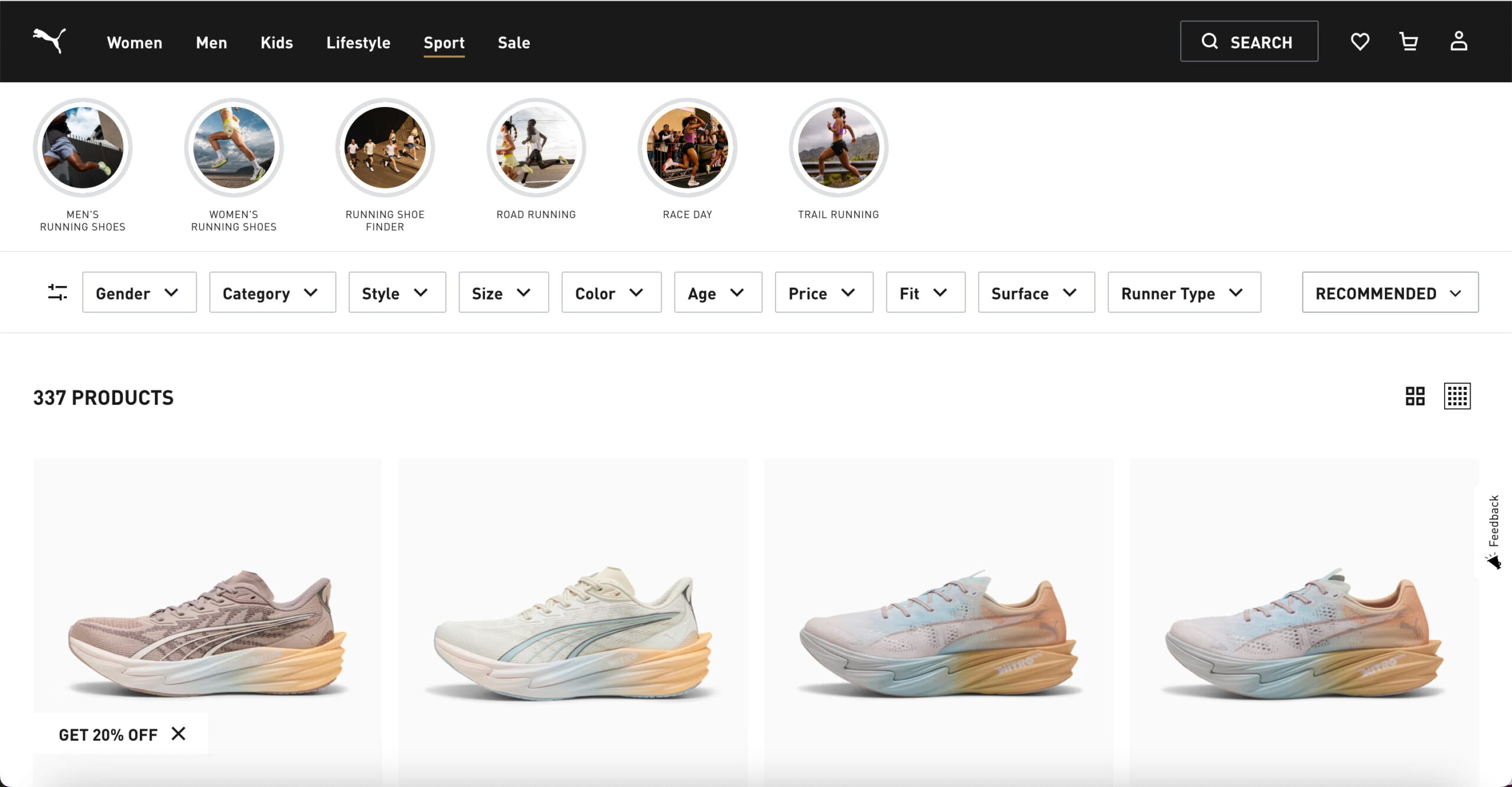Viewport: 1512px width, 787px height.
Task: Open the Color filter dropdown
Action: pyautogui.click(x=611, y=292)
